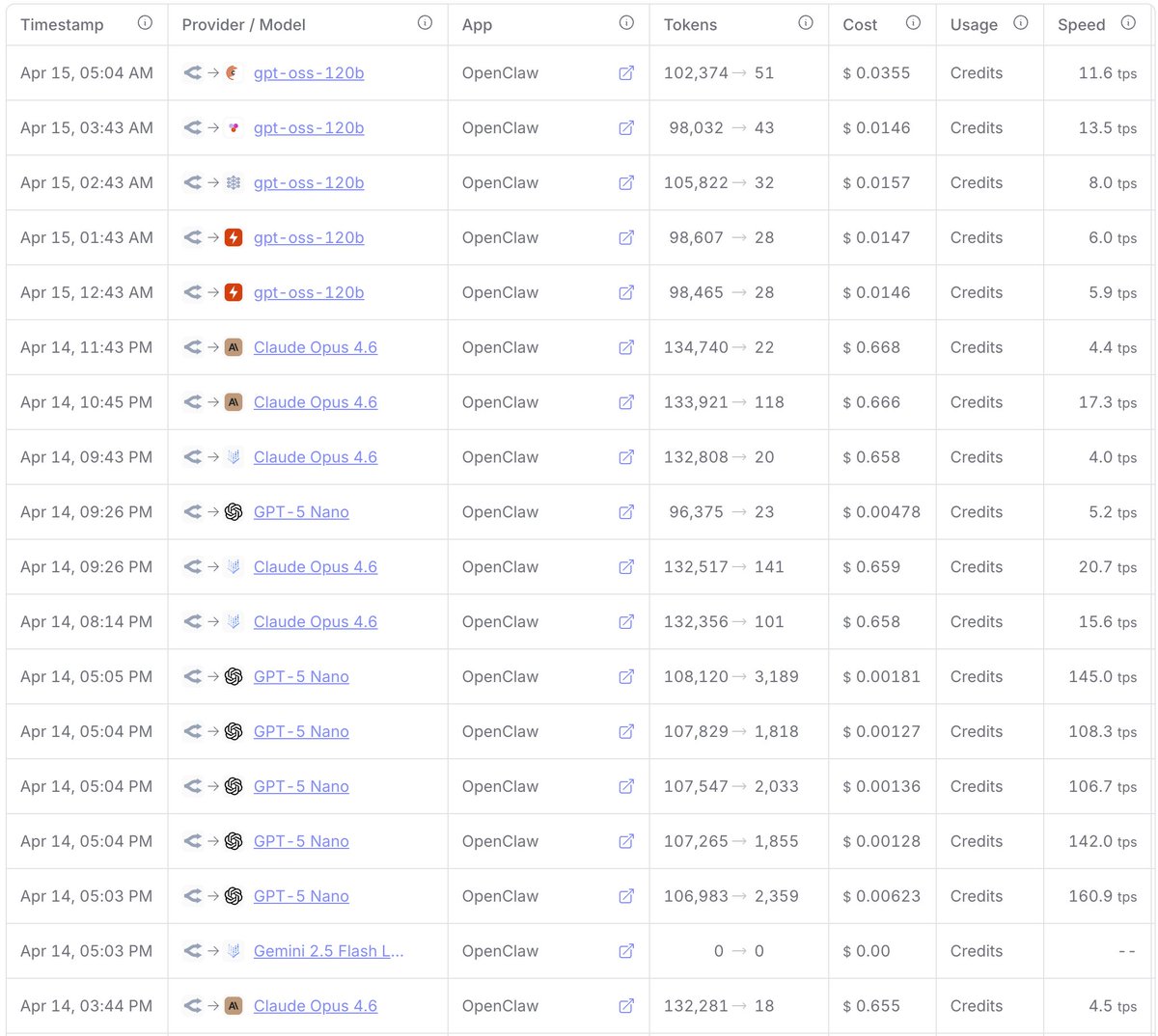
Task: Click the Anthropic logo in the 11:43 PM row
Action: pos(234,347)
